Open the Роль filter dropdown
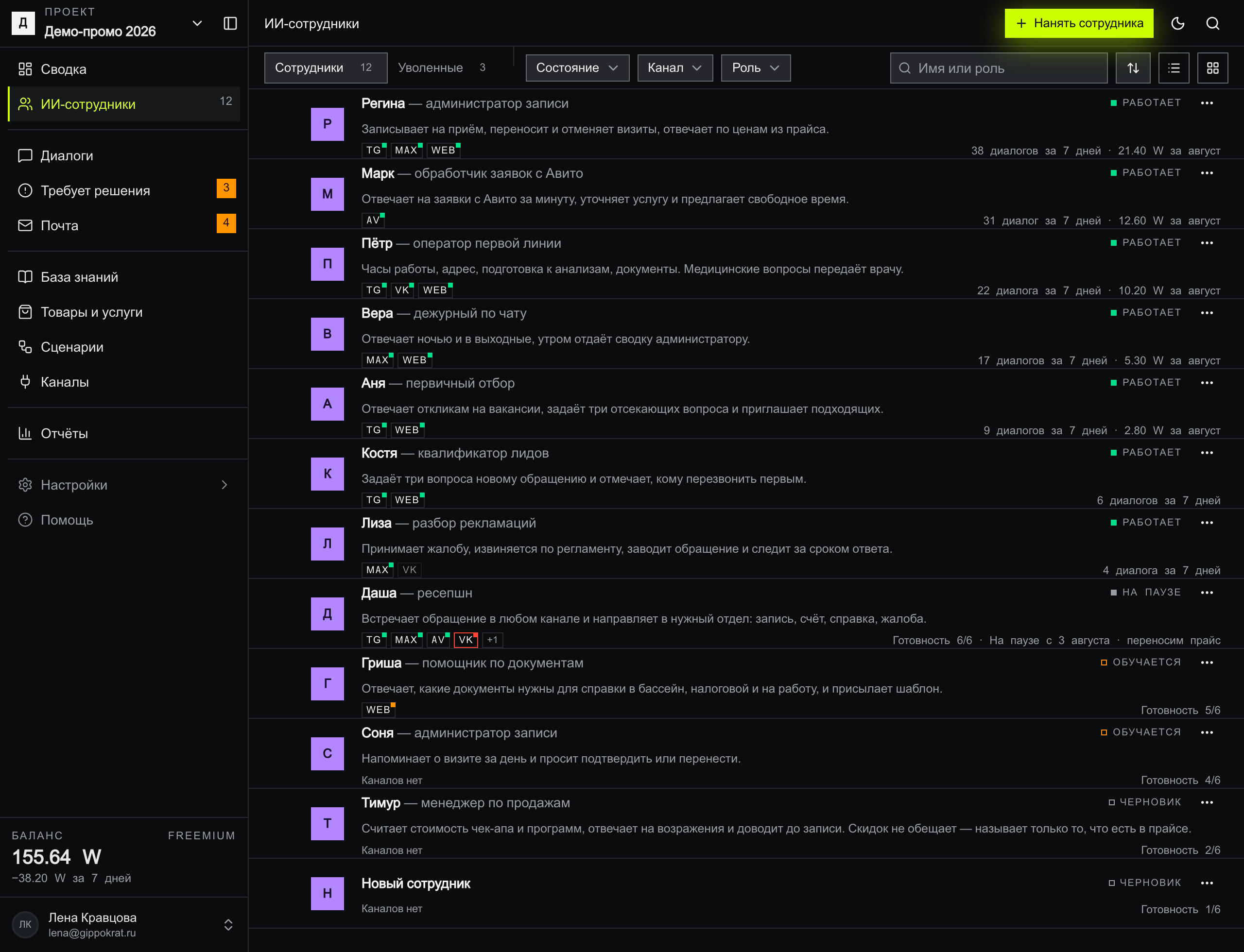The width and height of the screenshot is (1244, 952). (755, 68)
